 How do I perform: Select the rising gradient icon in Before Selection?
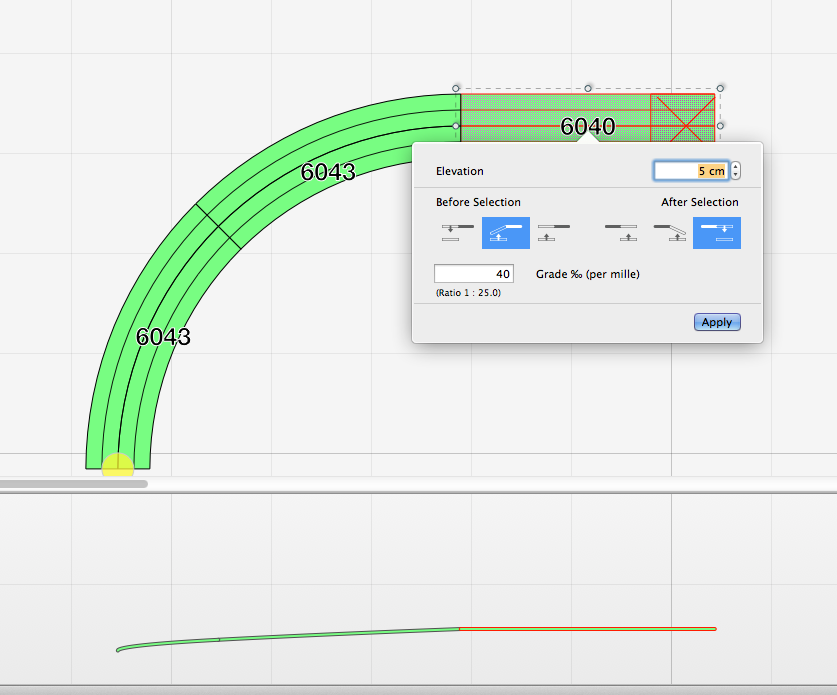click(x=505, y=232)
